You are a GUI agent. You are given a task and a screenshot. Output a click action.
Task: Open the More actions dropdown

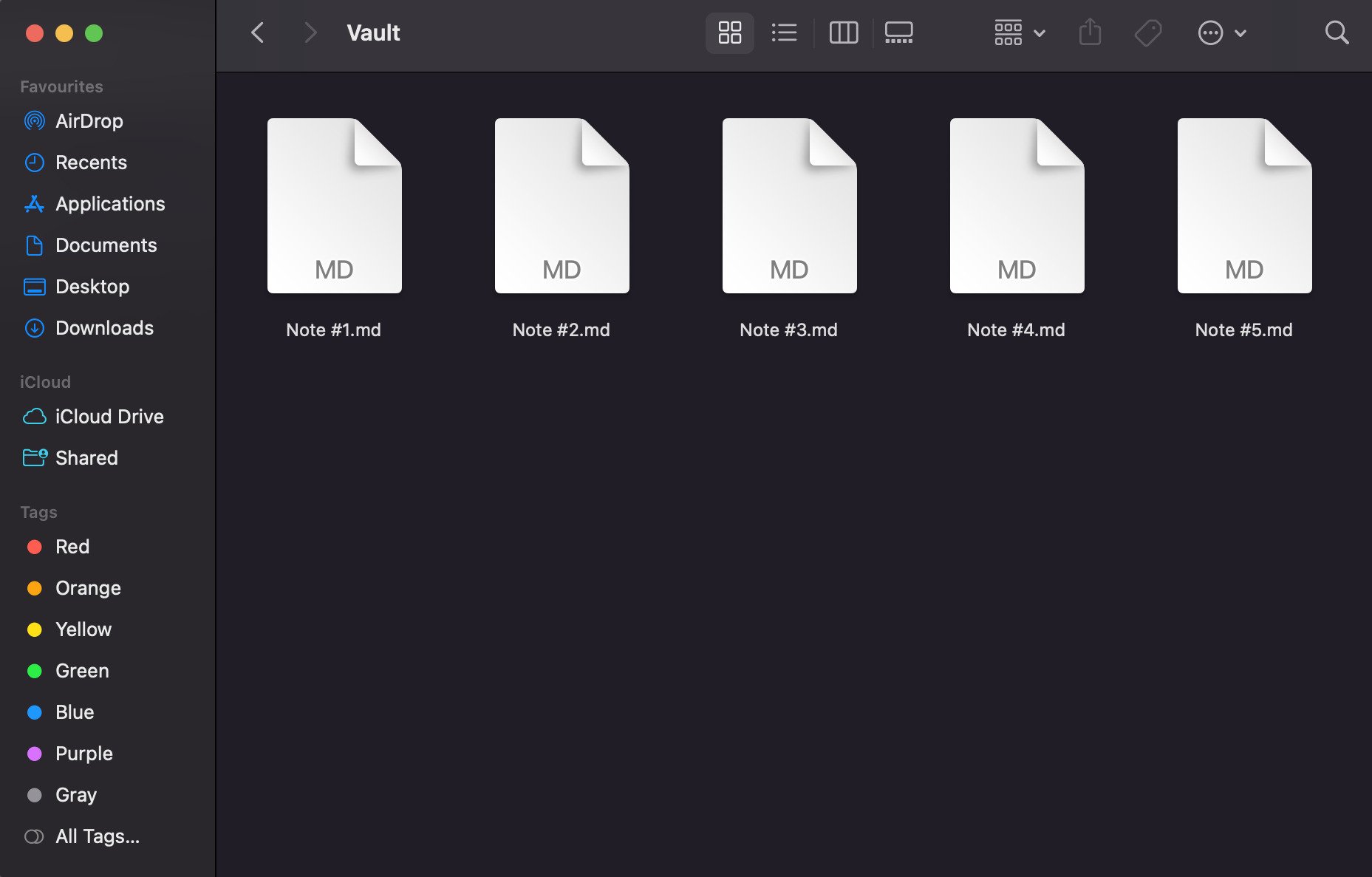tap(1221, 33)
